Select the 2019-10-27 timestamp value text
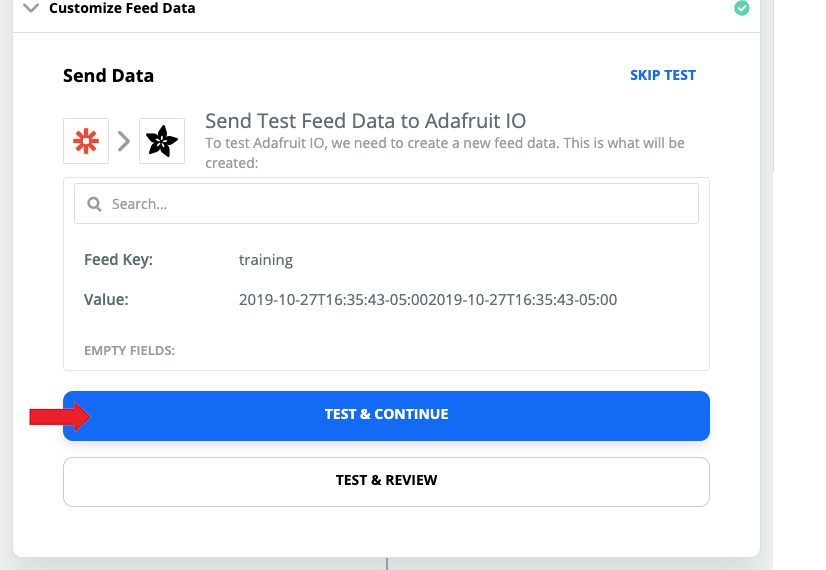 [428, 299]
